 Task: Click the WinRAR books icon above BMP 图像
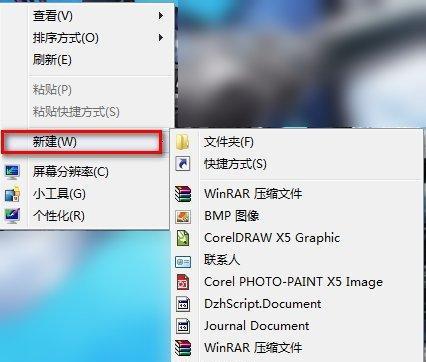click(x=183, y=194)
